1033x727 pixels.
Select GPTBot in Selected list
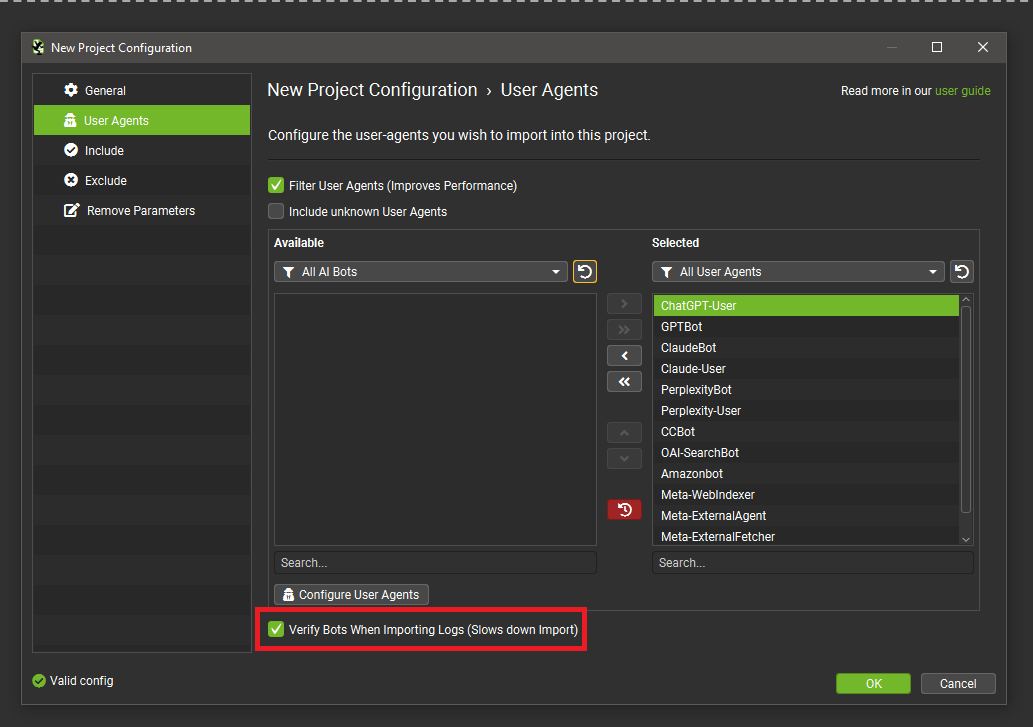point(806,327)
